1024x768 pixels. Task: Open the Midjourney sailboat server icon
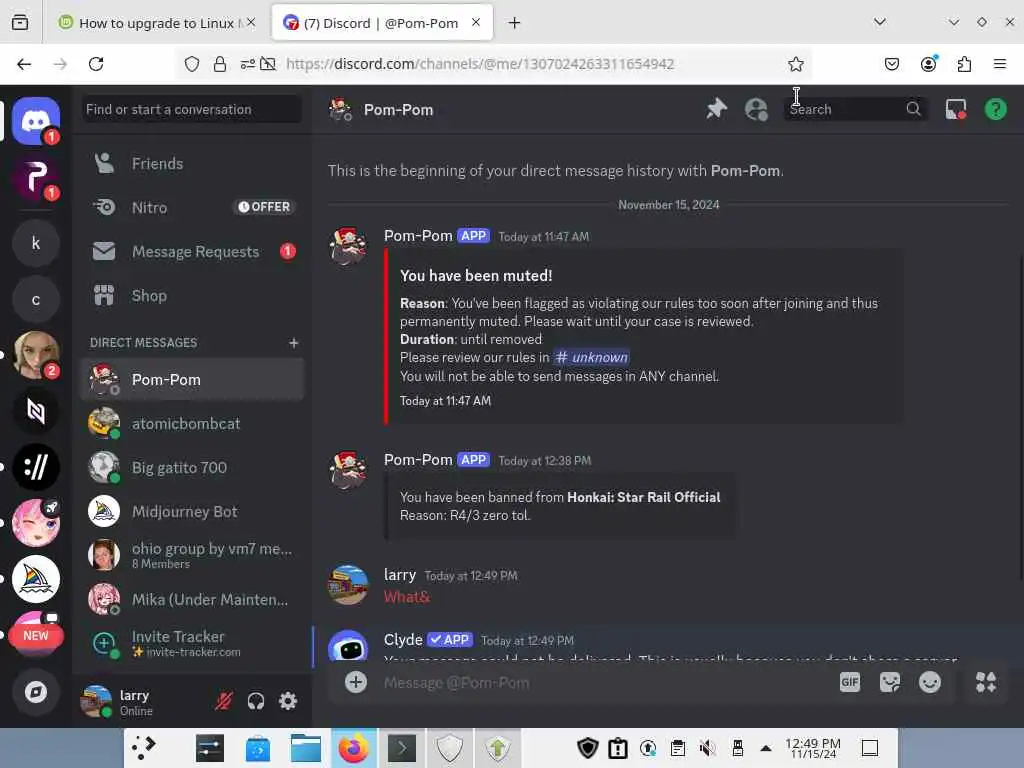36,579
